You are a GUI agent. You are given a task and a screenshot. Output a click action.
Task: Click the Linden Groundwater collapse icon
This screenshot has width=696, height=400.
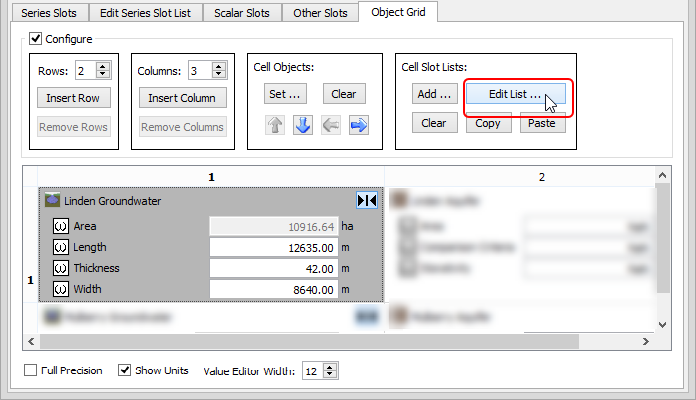367,201
